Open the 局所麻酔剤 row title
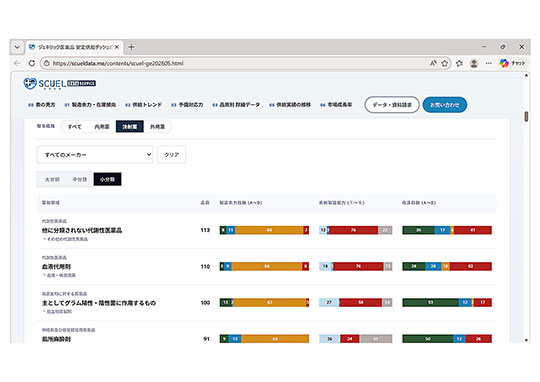 56,339
